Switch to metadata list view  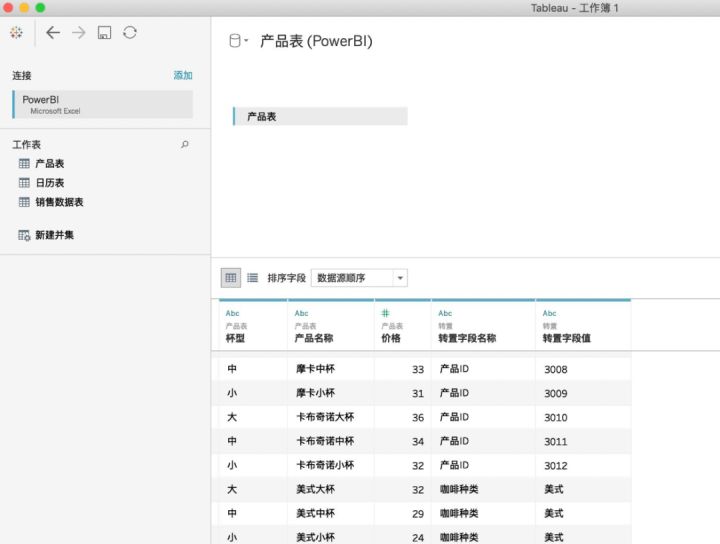click(x=253, y=278)
